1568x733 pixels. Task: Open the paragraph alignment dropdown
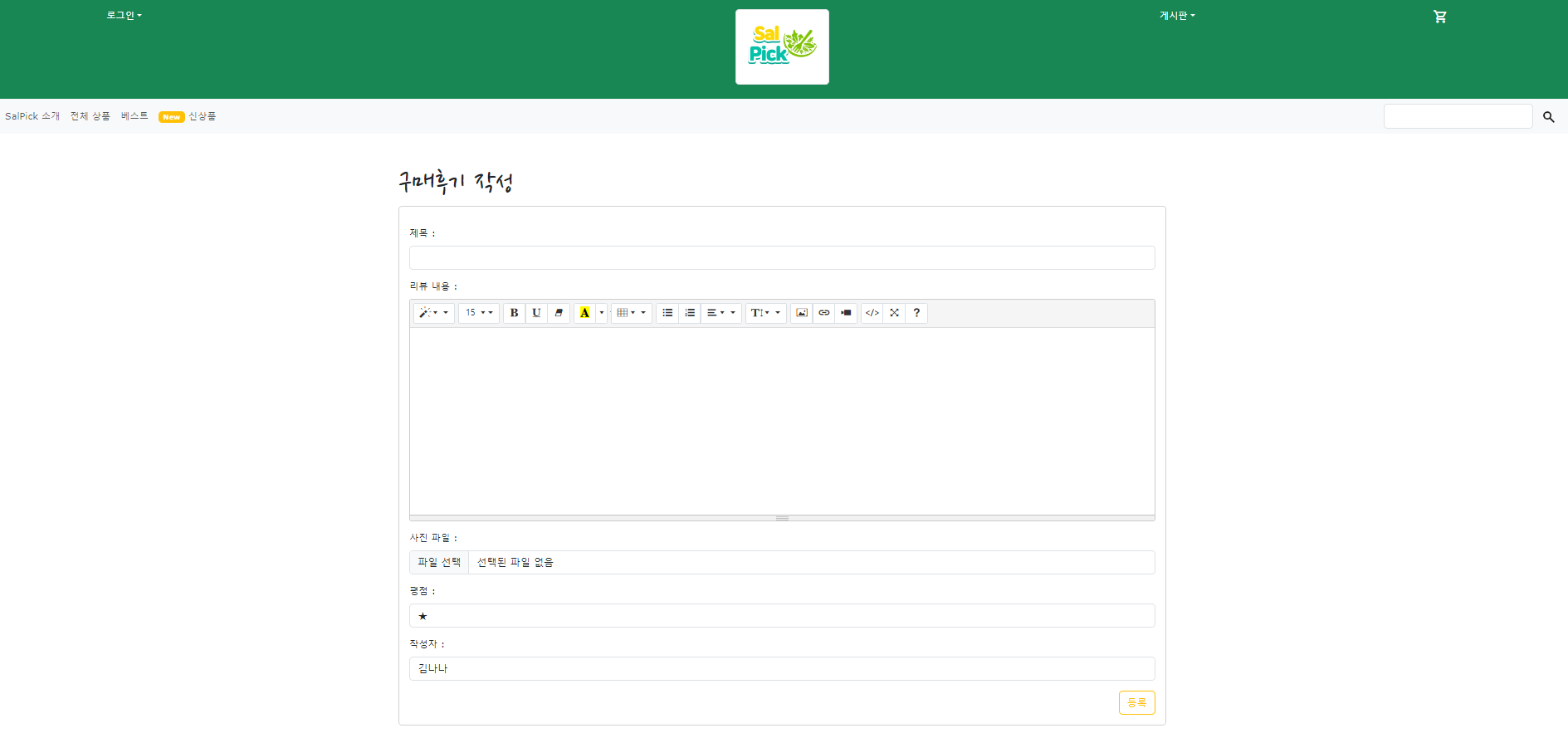tap(720, 313)
